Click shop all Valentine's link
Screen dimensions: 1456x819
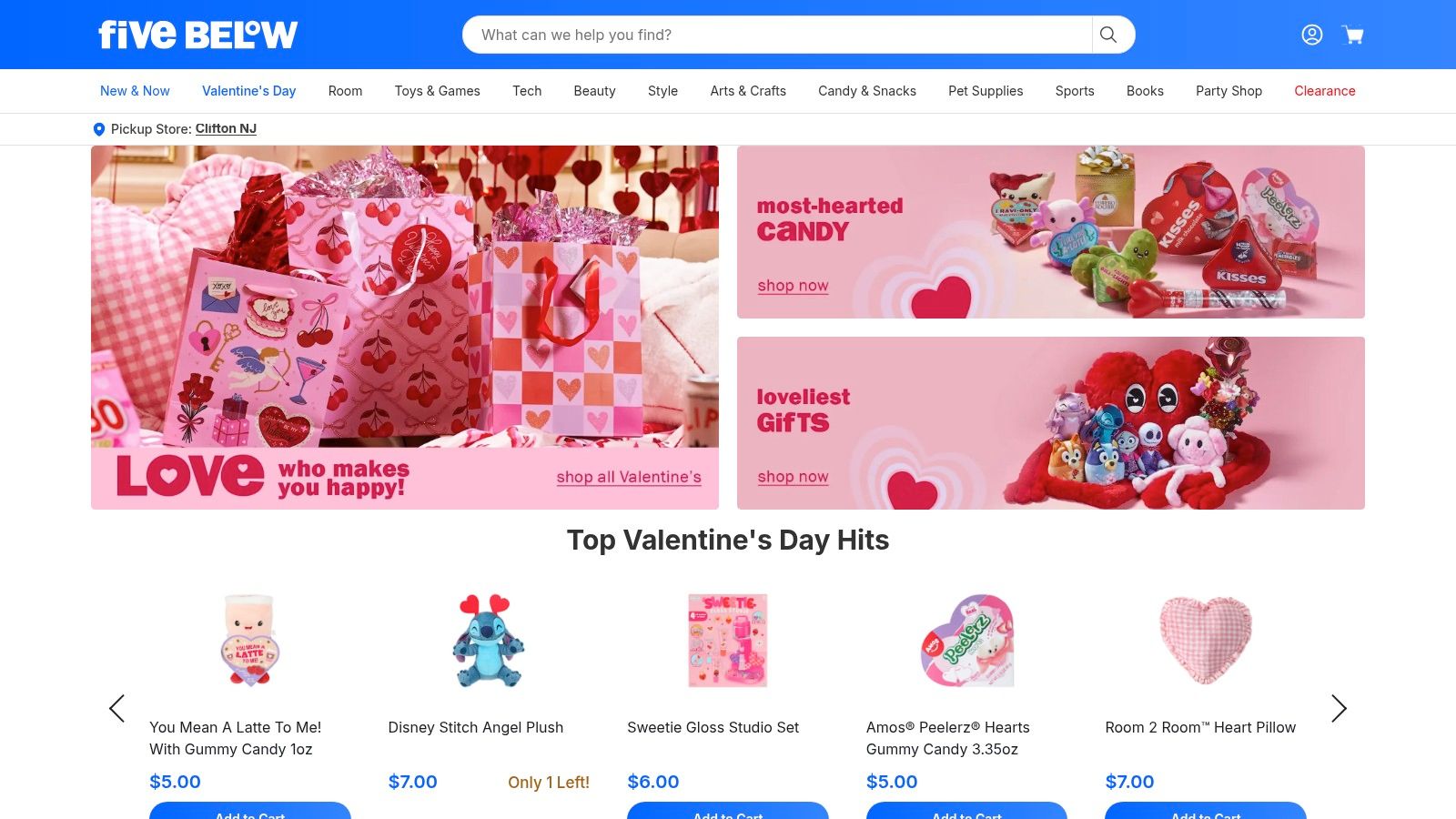tap(629, 477)
